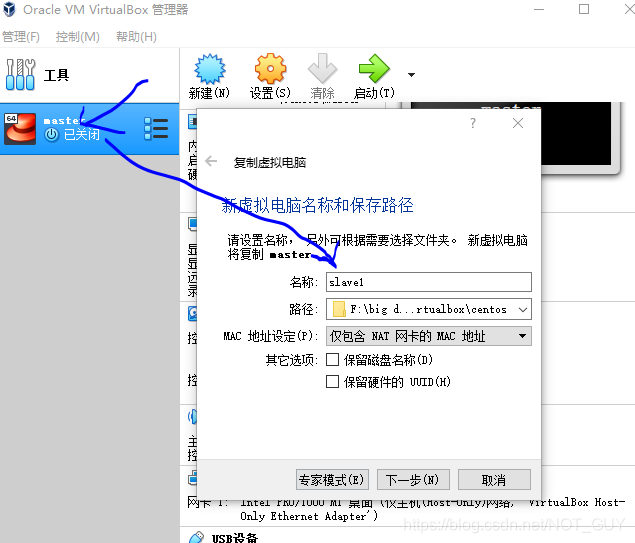Start the VM with the green arrow icon
This screenshot has height=543, width=635.
coord(374,69)
